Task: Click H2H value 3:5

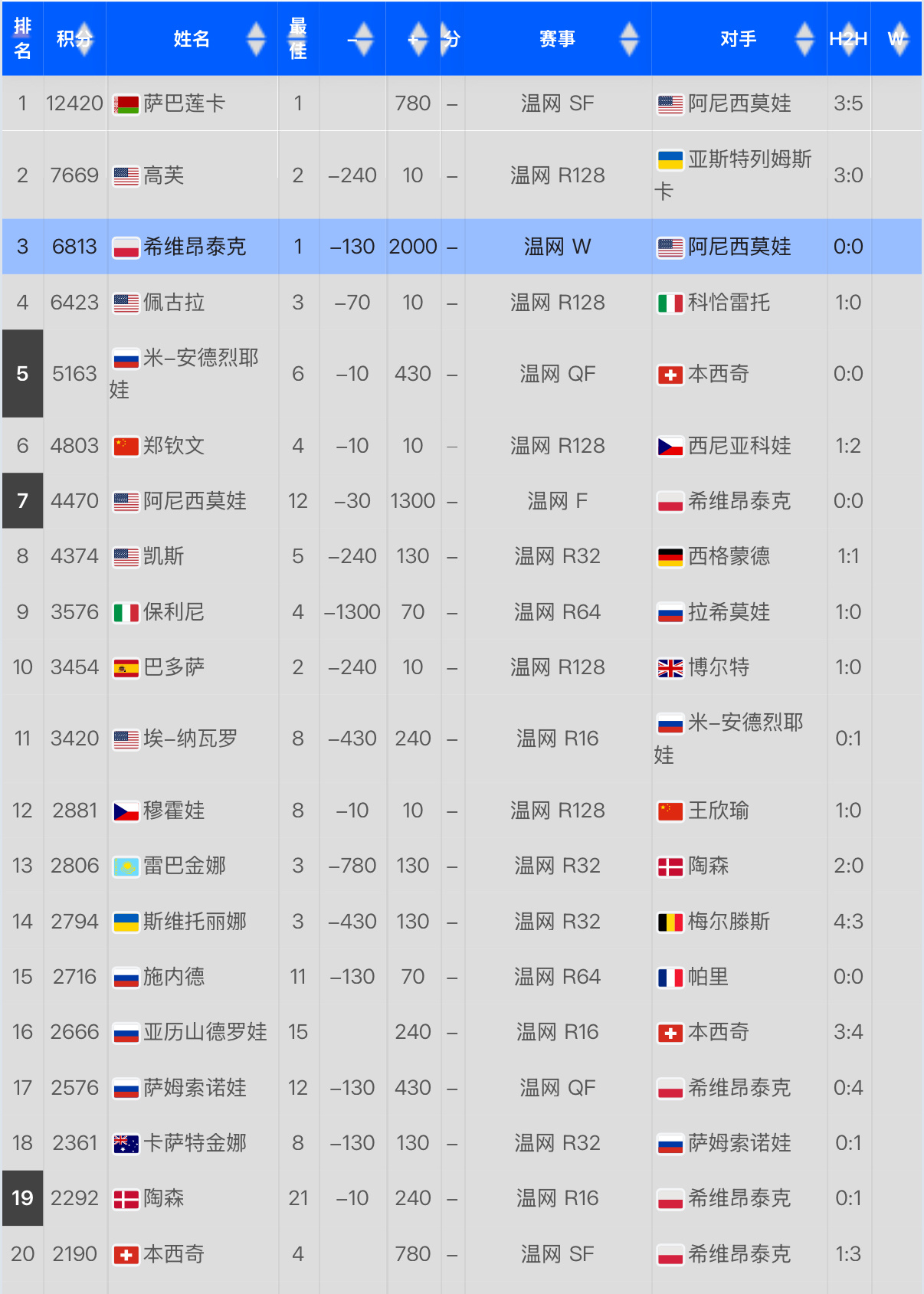Action: (848, 103)
